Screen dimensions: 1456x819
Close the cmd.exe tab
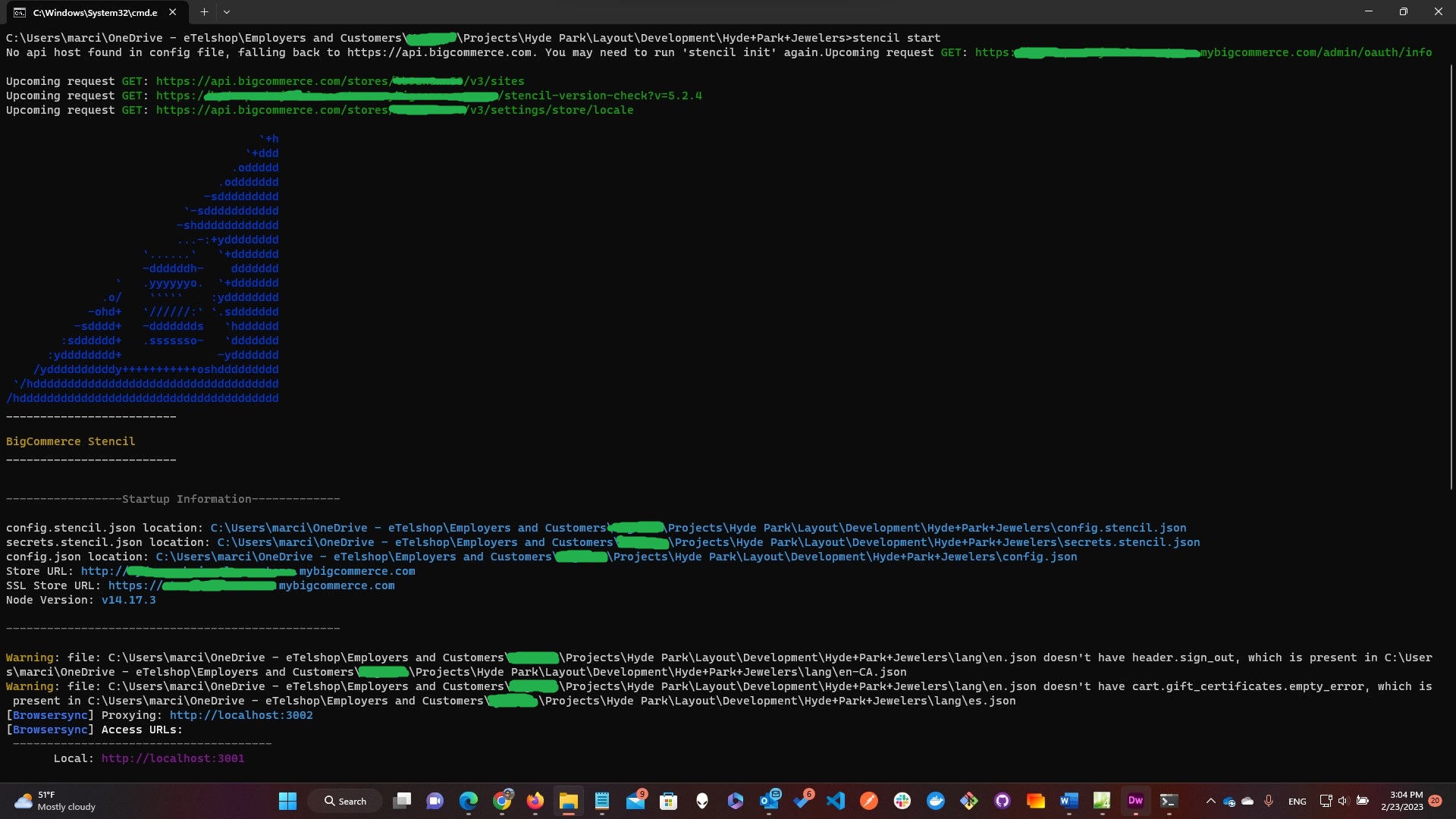tap(173, 12)
